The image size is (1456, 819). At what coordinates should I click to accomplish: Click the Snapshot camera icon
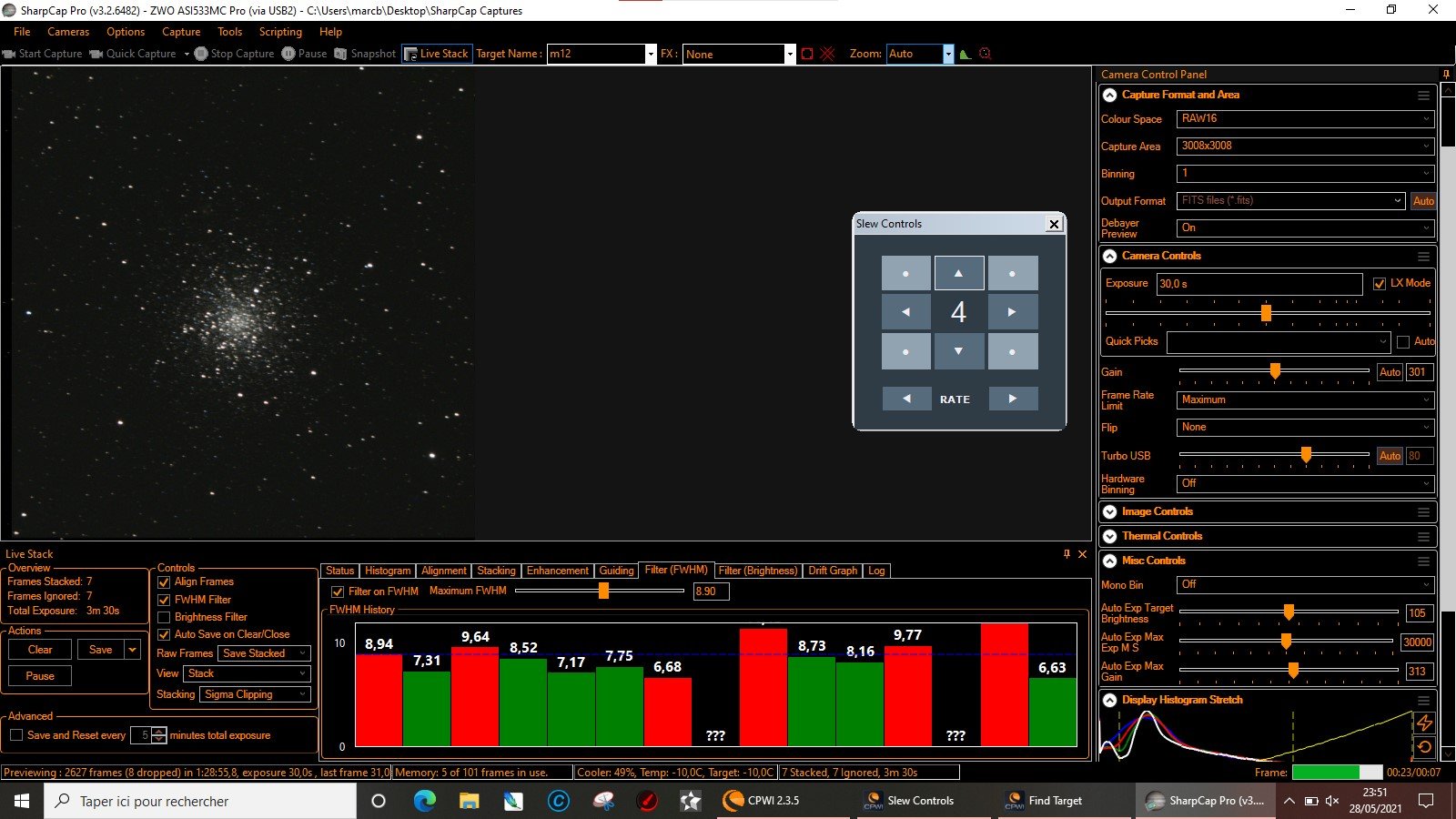click(x=340, y=54)
